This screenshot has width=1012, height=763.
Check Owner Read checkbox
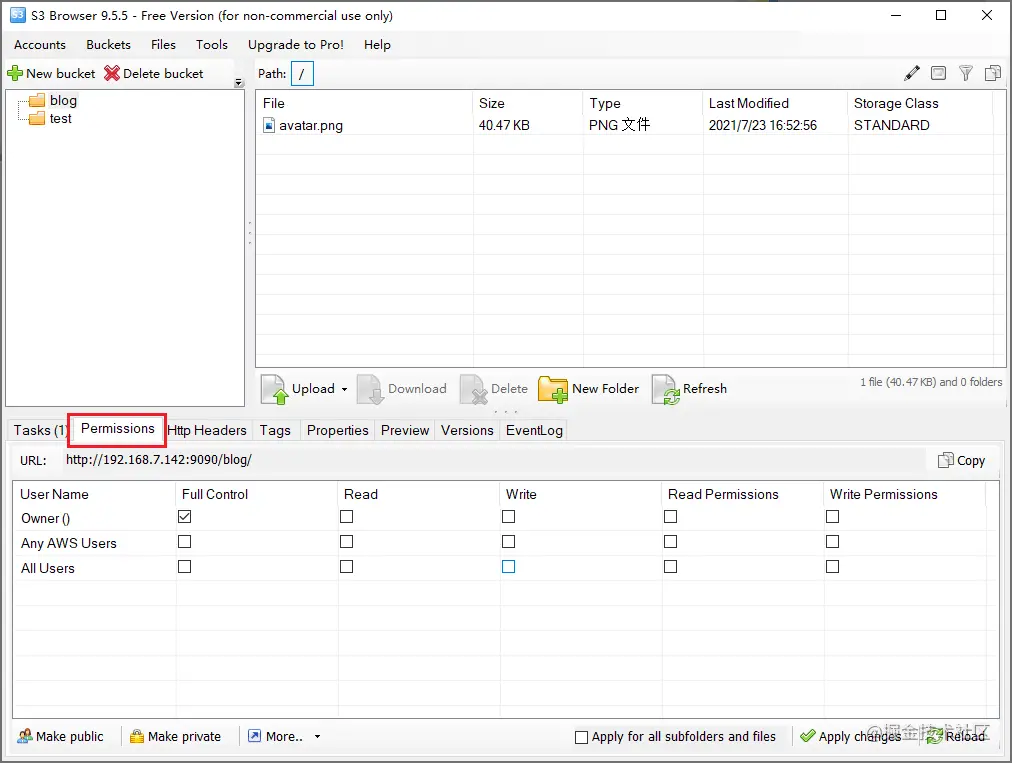click(347, 516)
